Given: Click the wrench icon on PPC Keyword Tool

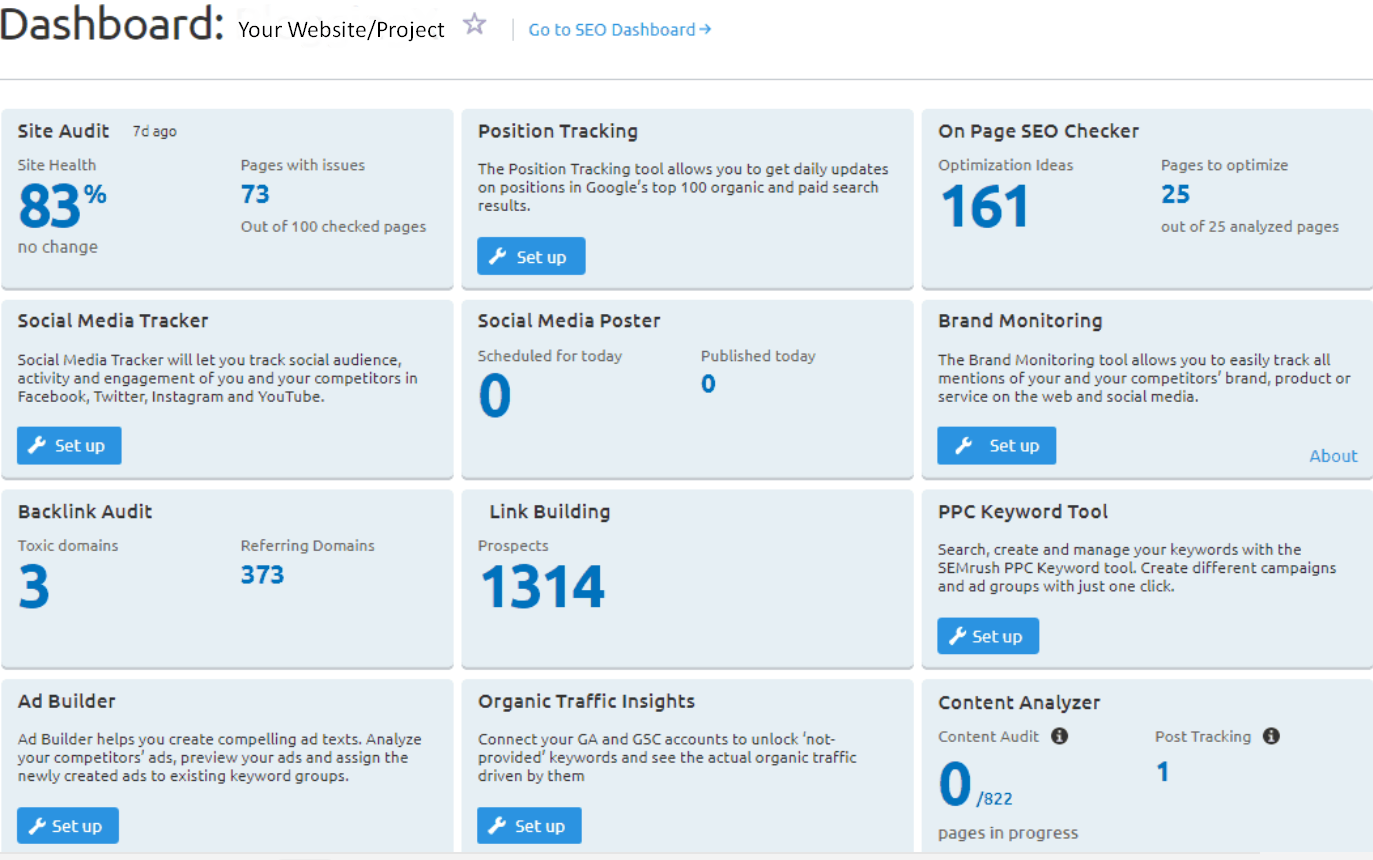Looking at the screenshot, I should click(955, 635).
